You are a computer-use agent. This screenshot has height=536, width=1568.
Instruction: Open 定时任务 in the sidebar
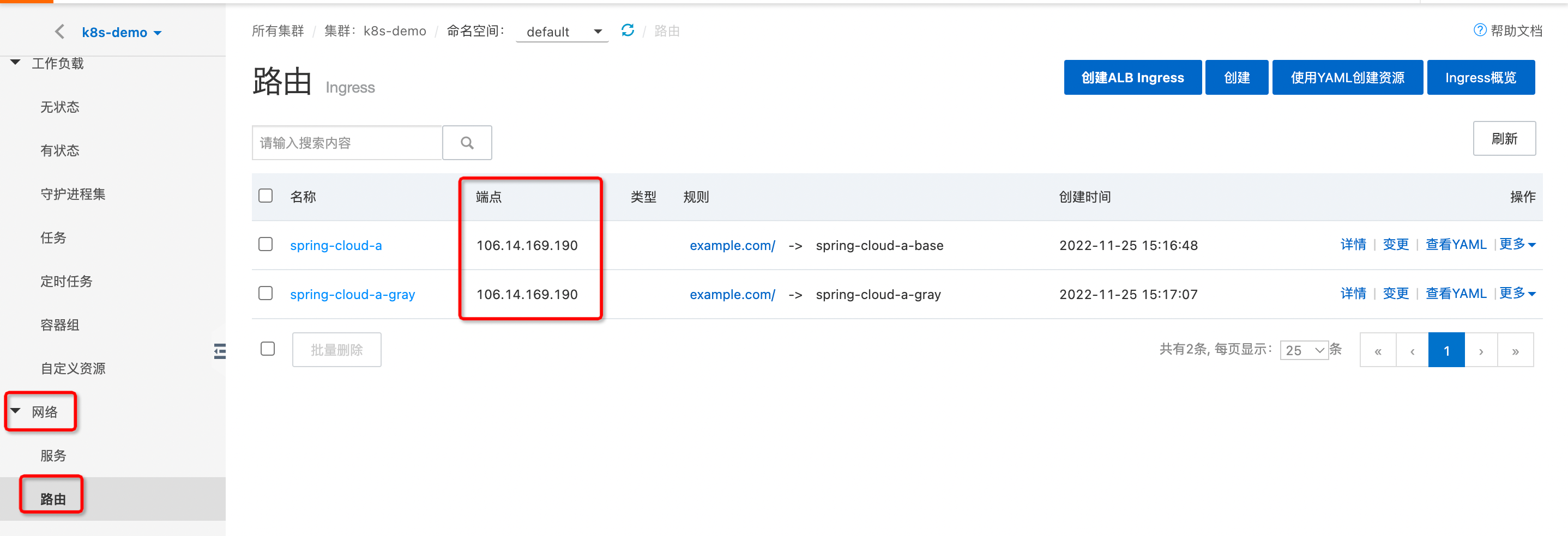[x=67, y=281]
